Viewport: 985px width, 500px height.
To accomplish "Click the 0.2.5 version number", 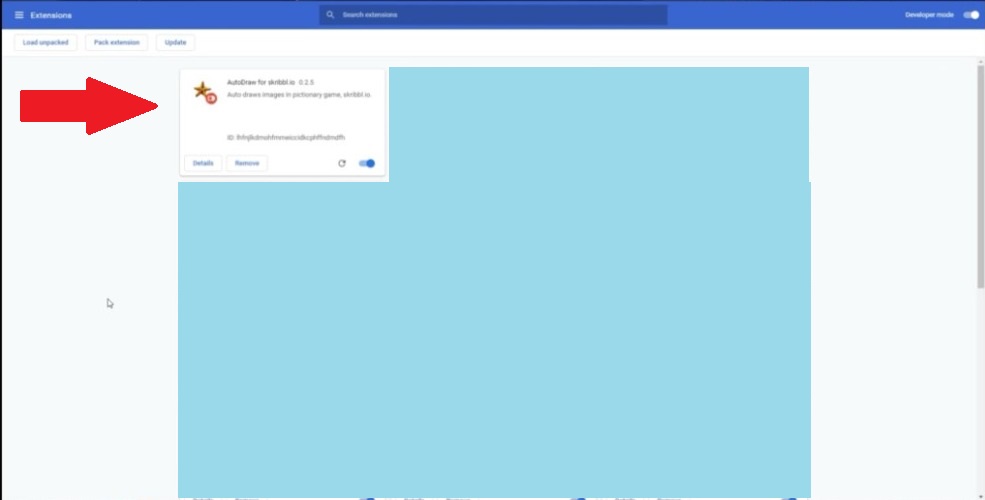I will point(306,82).
